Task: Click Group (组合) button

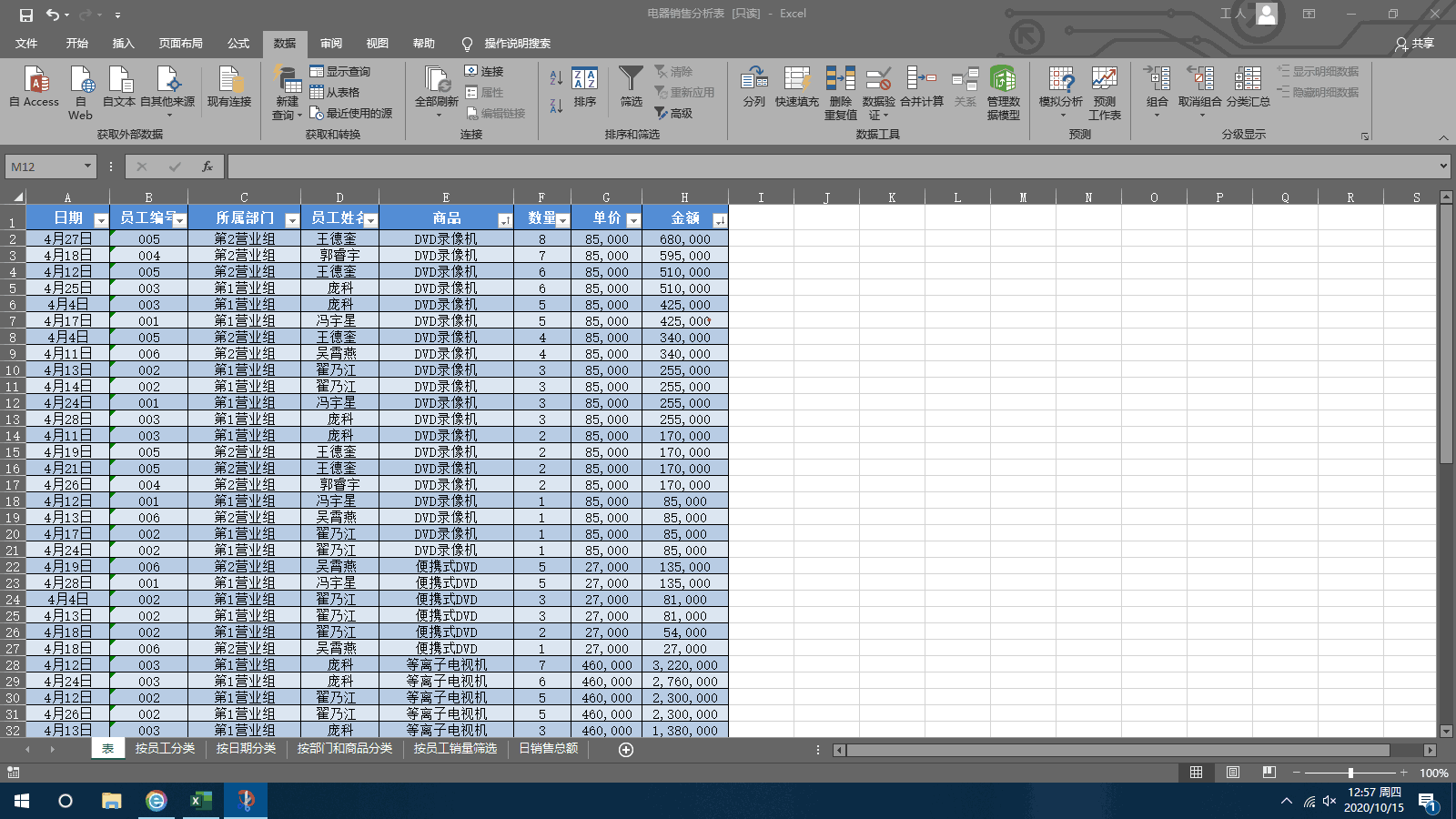Action: (x=1158, y=93)
